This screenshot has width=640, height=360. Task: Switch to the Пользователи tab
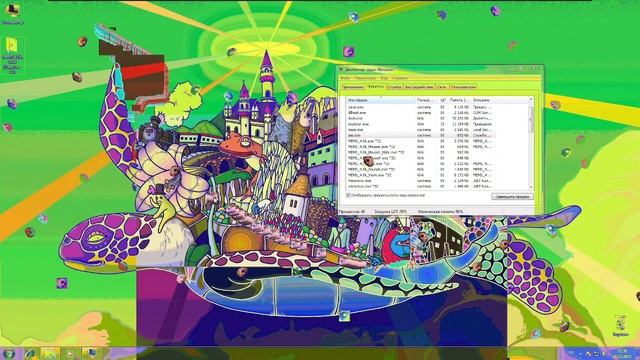tap(463, 87)
